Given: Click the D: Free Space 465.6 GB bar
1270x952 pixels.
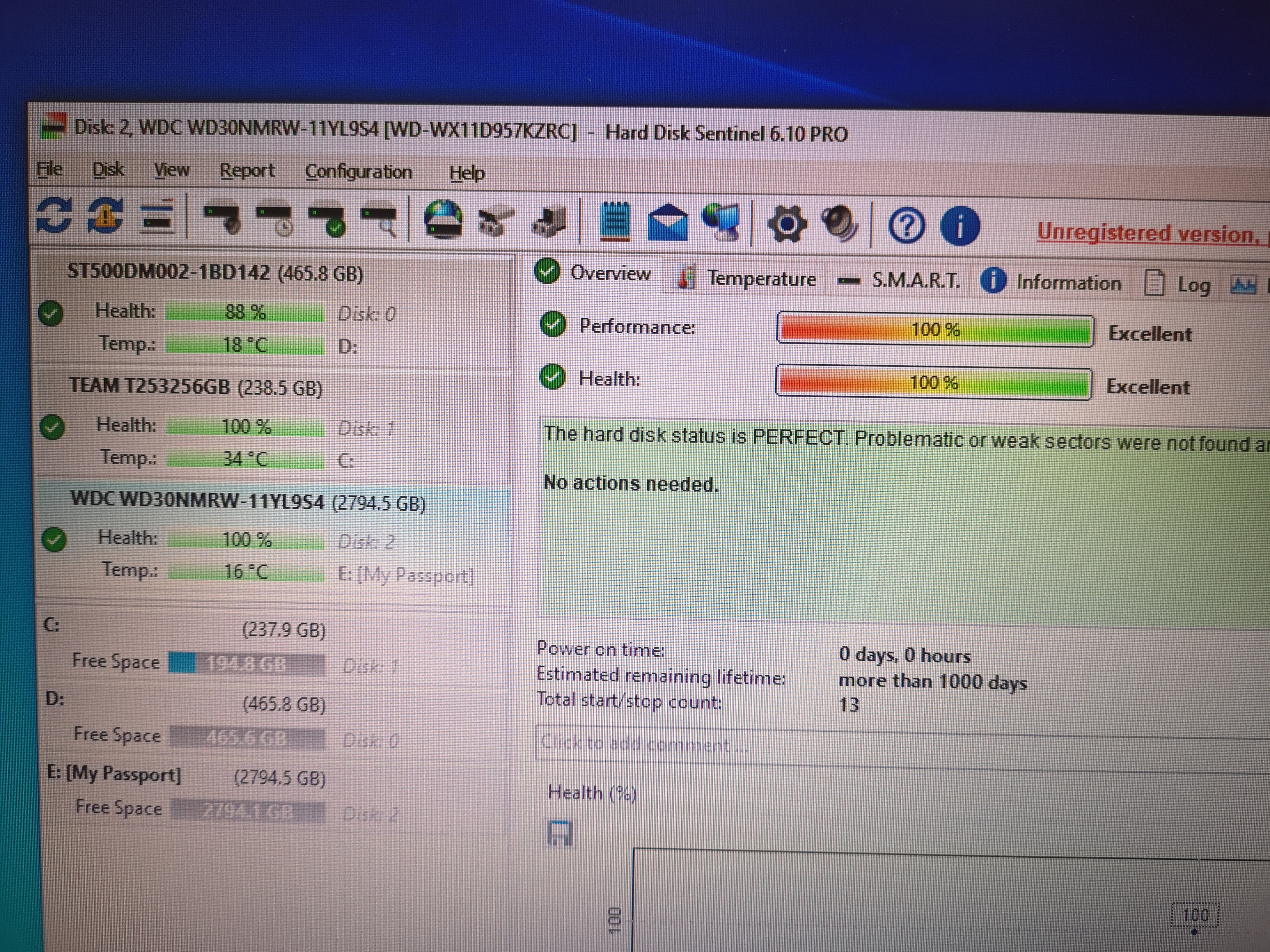Looking at the screenshot, I should [247, 738].
